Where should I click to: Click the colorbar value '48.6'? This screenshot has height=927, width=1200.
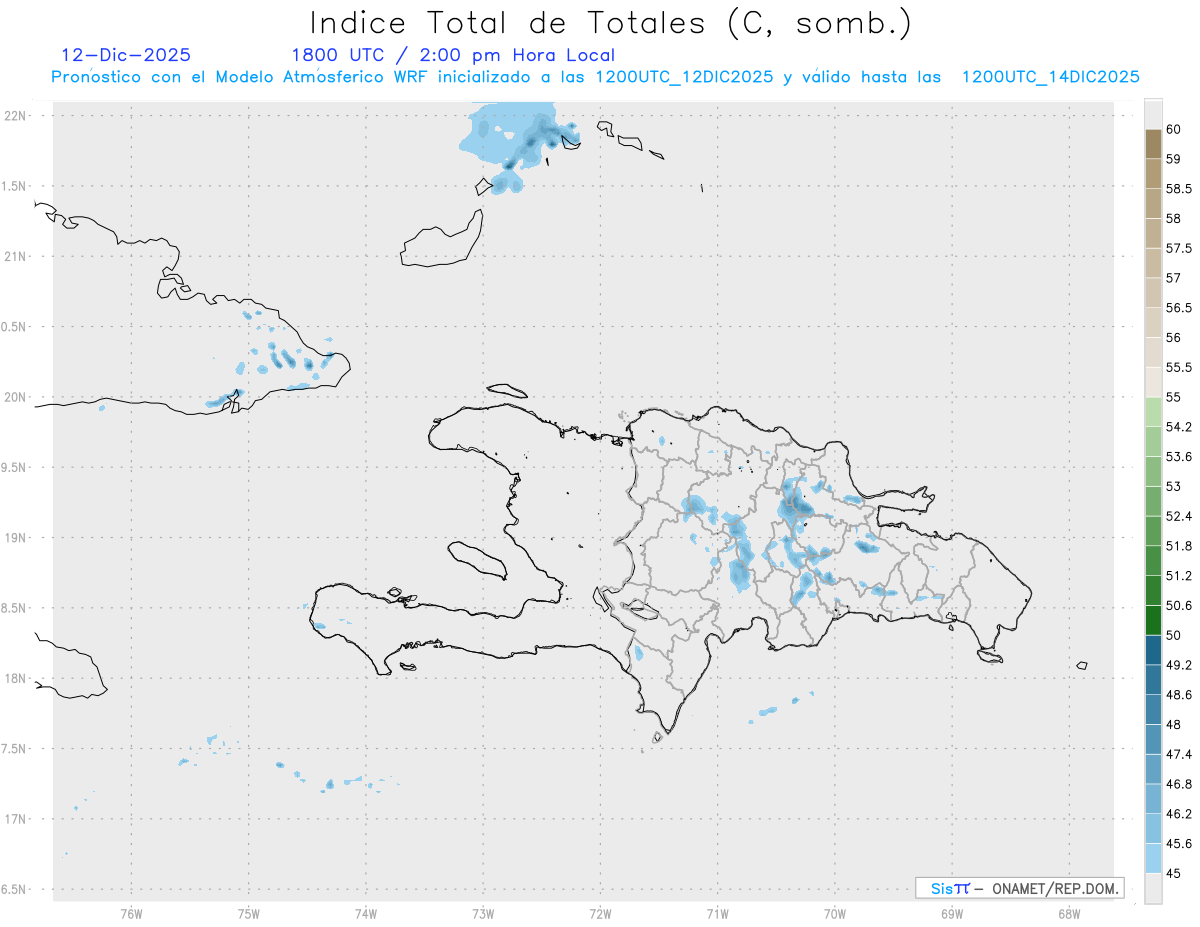click(1178, 694)
